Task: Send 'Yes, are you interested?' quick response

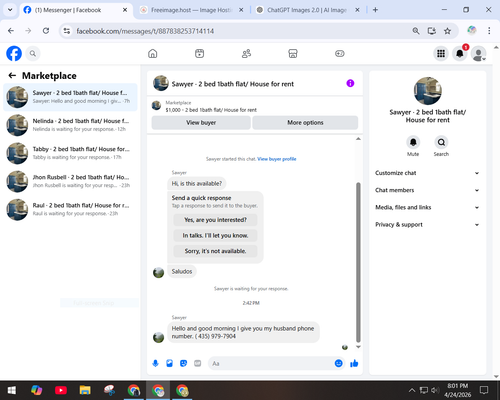Action: [x=215, y=220]
